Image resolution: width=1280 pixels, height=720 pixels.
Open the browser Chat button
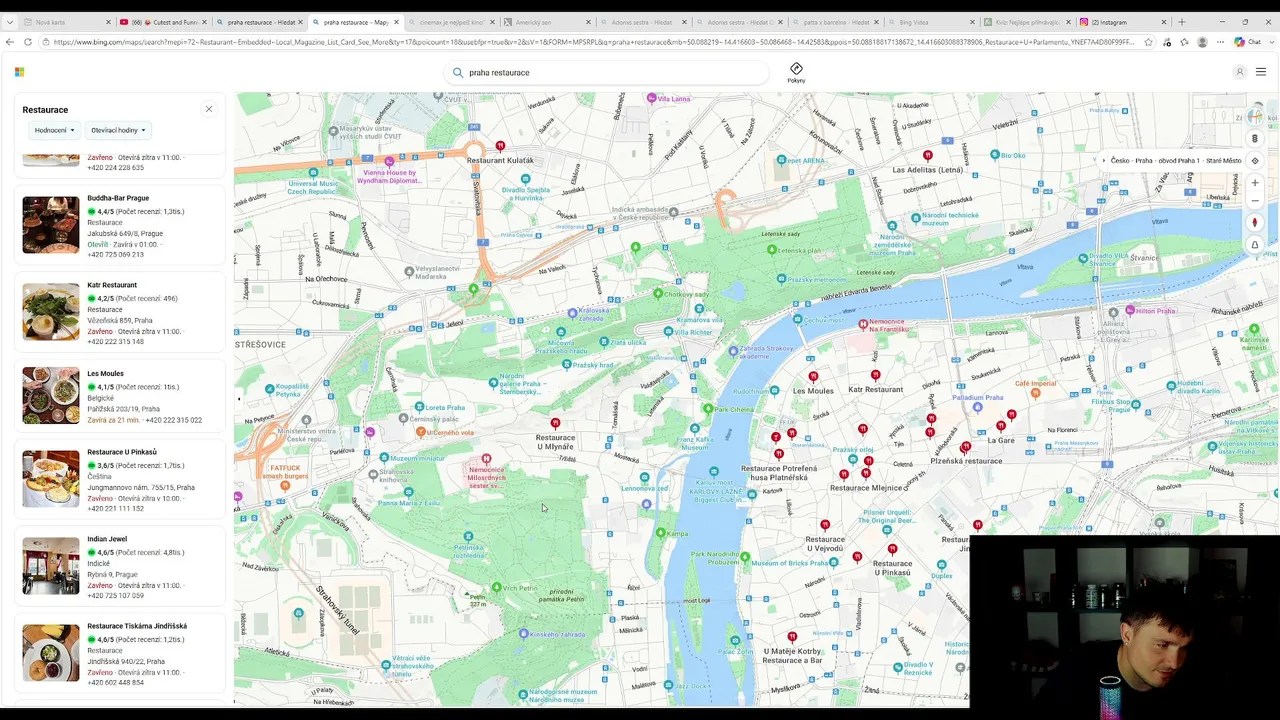1247,42
